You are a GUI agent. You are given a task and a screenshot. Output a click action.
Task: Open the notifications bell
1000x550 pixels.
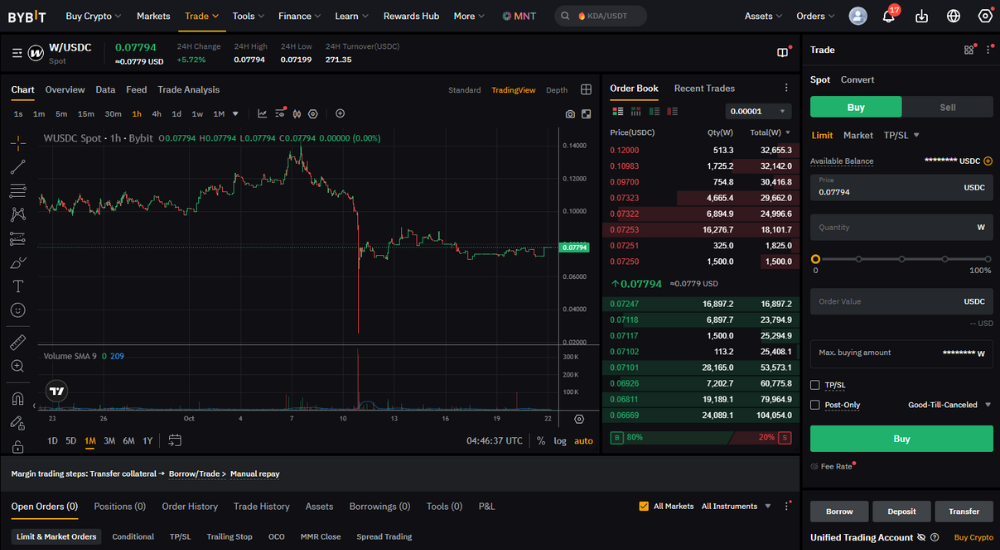click(888, 16)
